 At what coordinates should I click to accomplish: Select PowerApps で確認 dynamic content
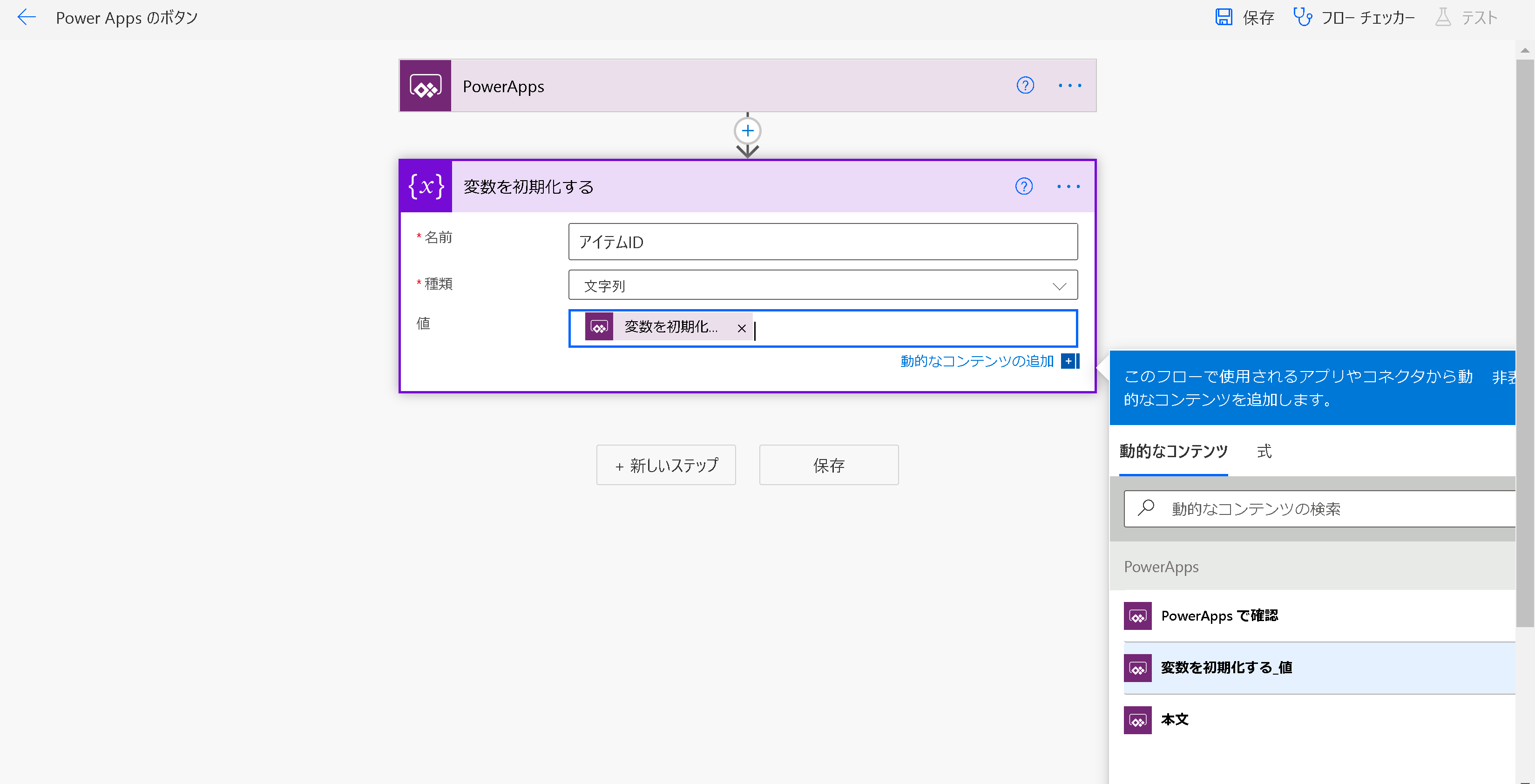click(1219, 616)
